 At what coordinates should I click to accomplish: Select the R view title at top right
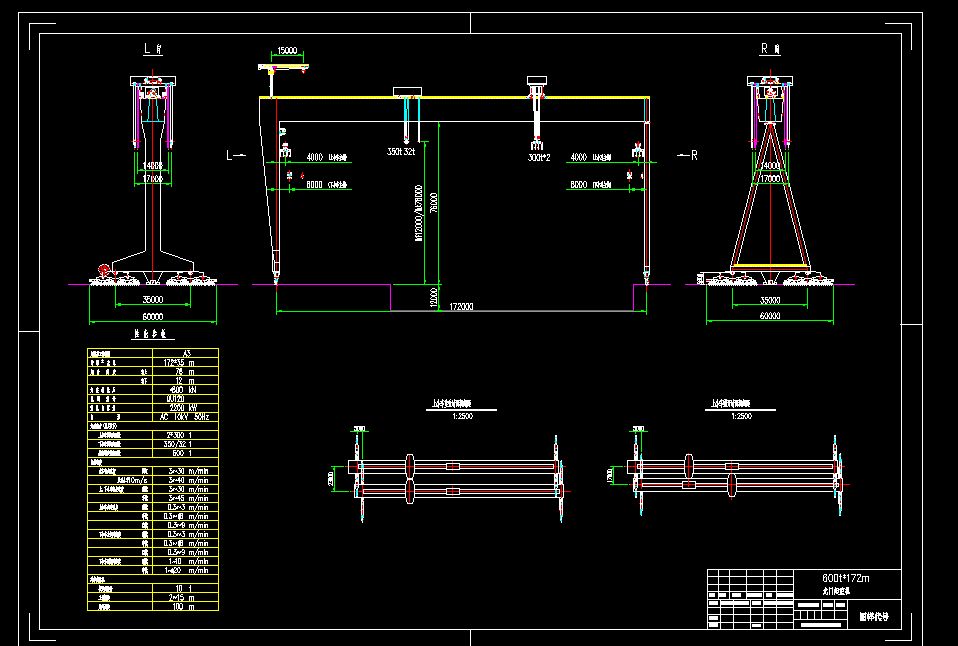770,48
